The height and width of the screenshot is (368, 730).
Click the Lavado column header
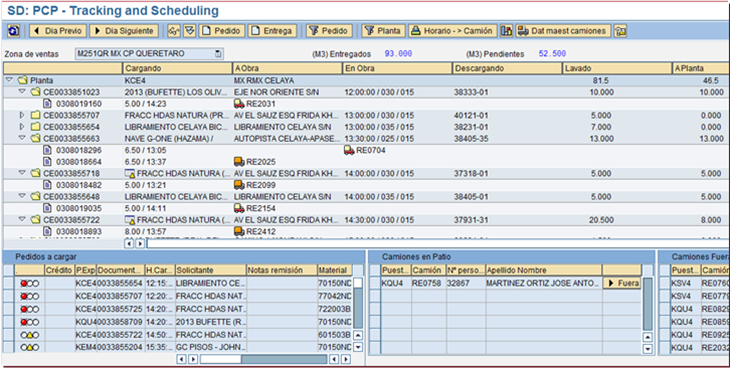[617, 68]
